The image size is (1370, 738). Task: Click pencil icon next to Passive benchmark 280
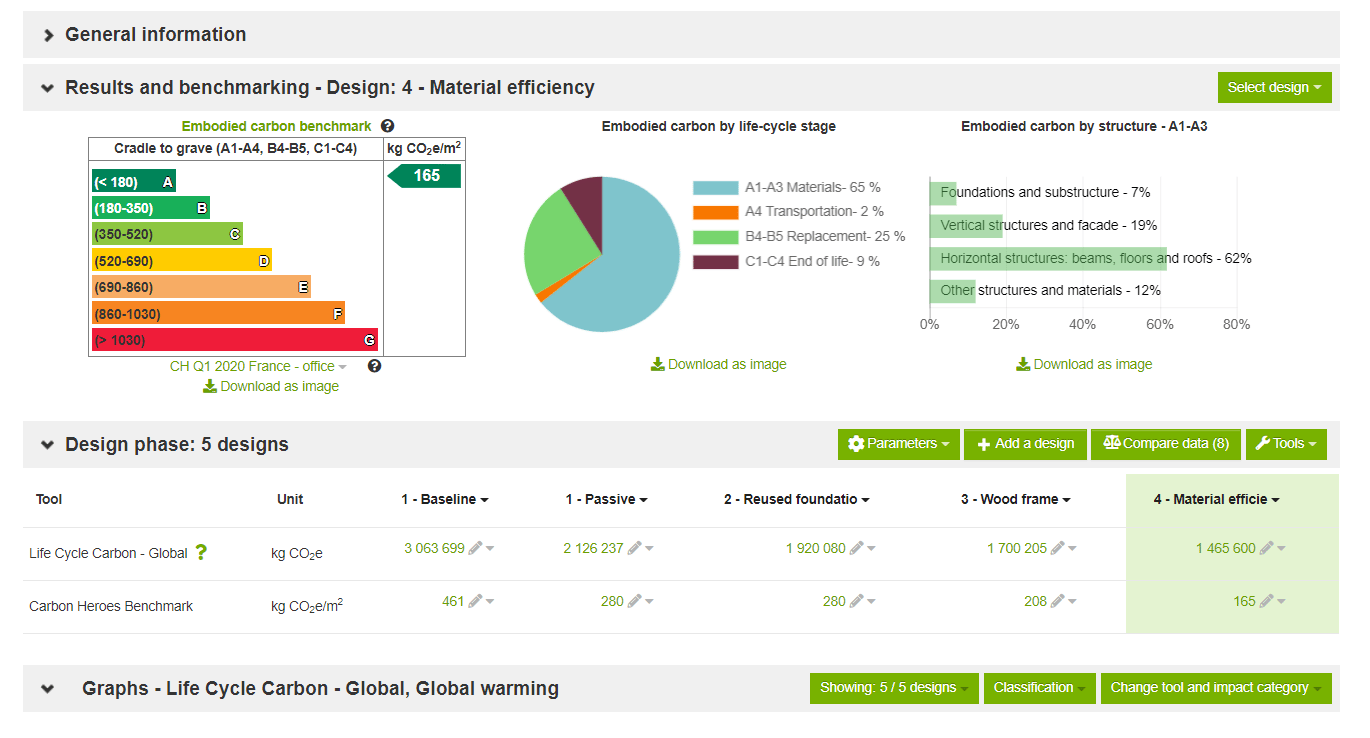[634, 601]
